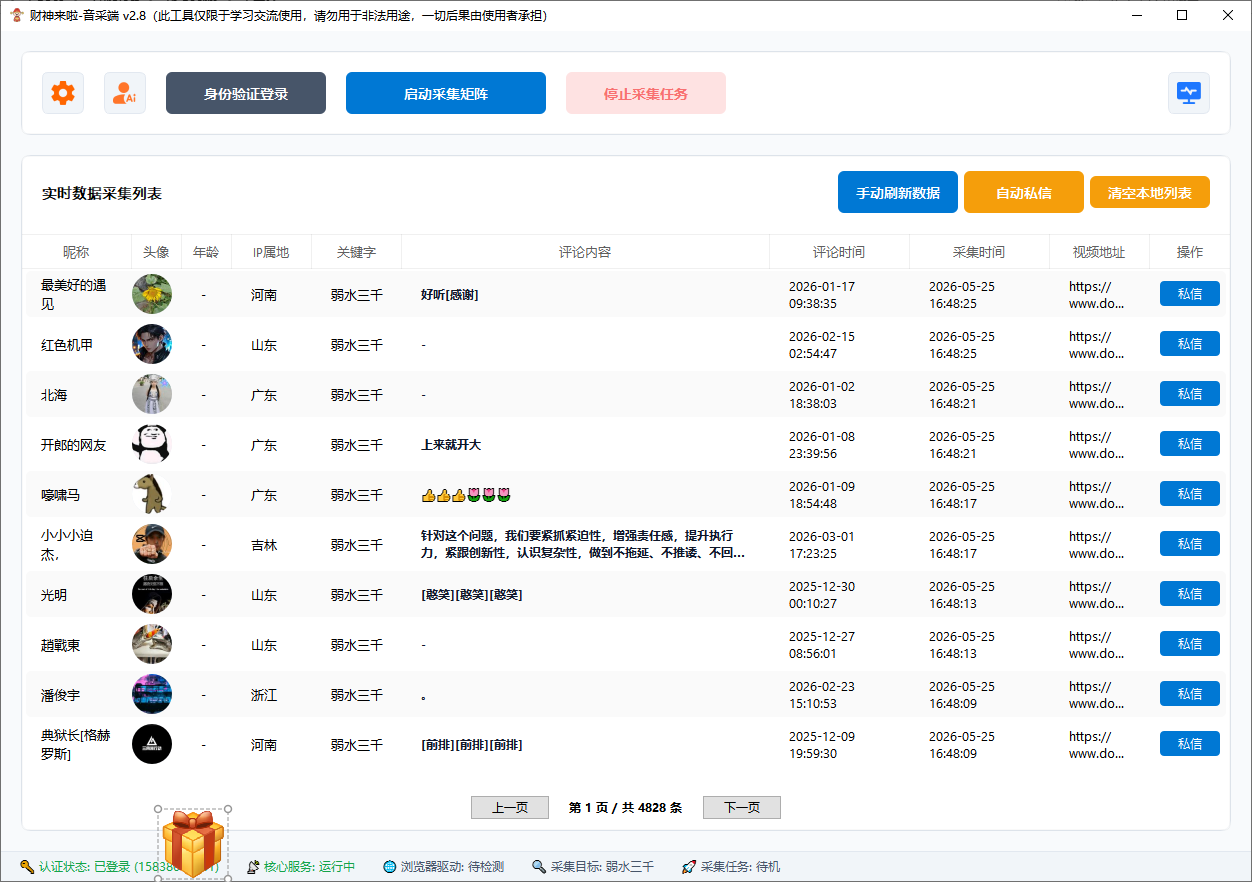This screenshot has width=1252, height=882.
Task: Click comment time 2026-03-01 17:23:25
Action: pos(822,545)
